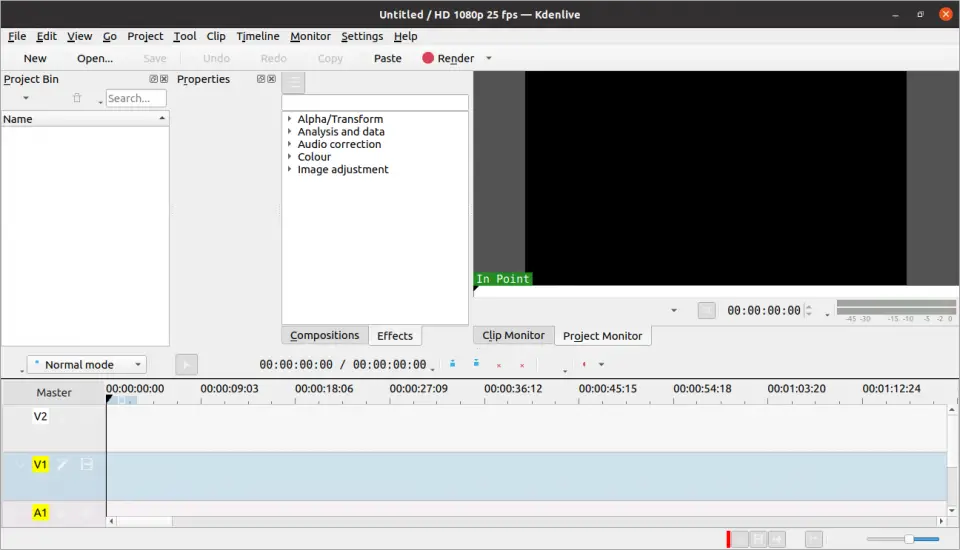Expand the Analysis and data category
The width and height of the screenshot is (960, 550).
290,131
